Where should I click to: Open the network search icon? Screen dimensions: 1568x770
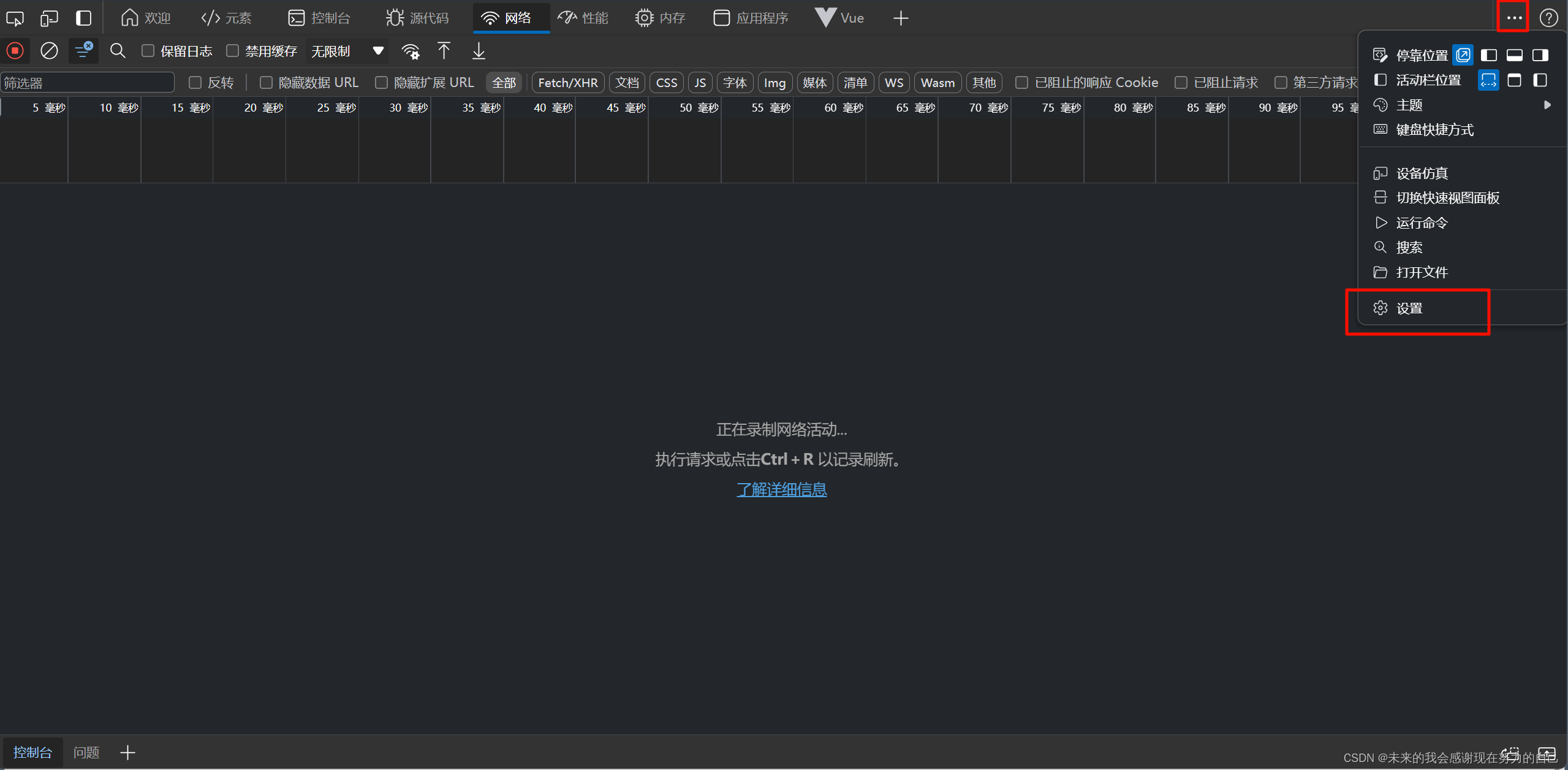coord(118,51)
